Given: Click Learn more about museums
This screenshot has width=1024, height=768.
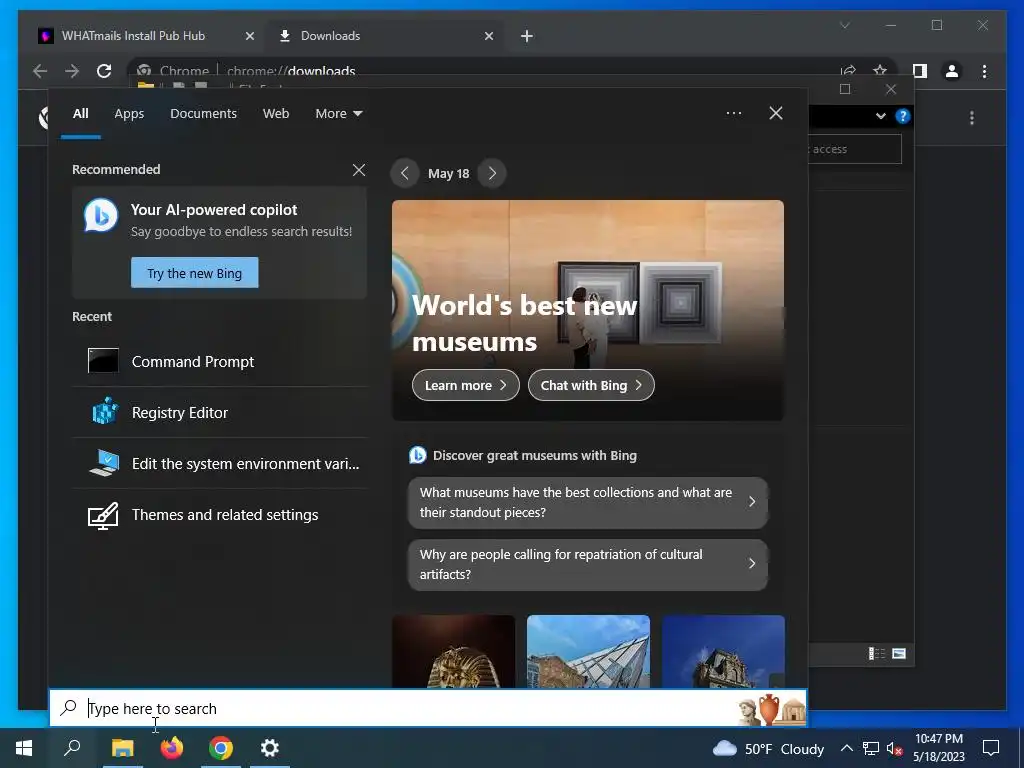Looking at the screenshot, I should [465, 385].
